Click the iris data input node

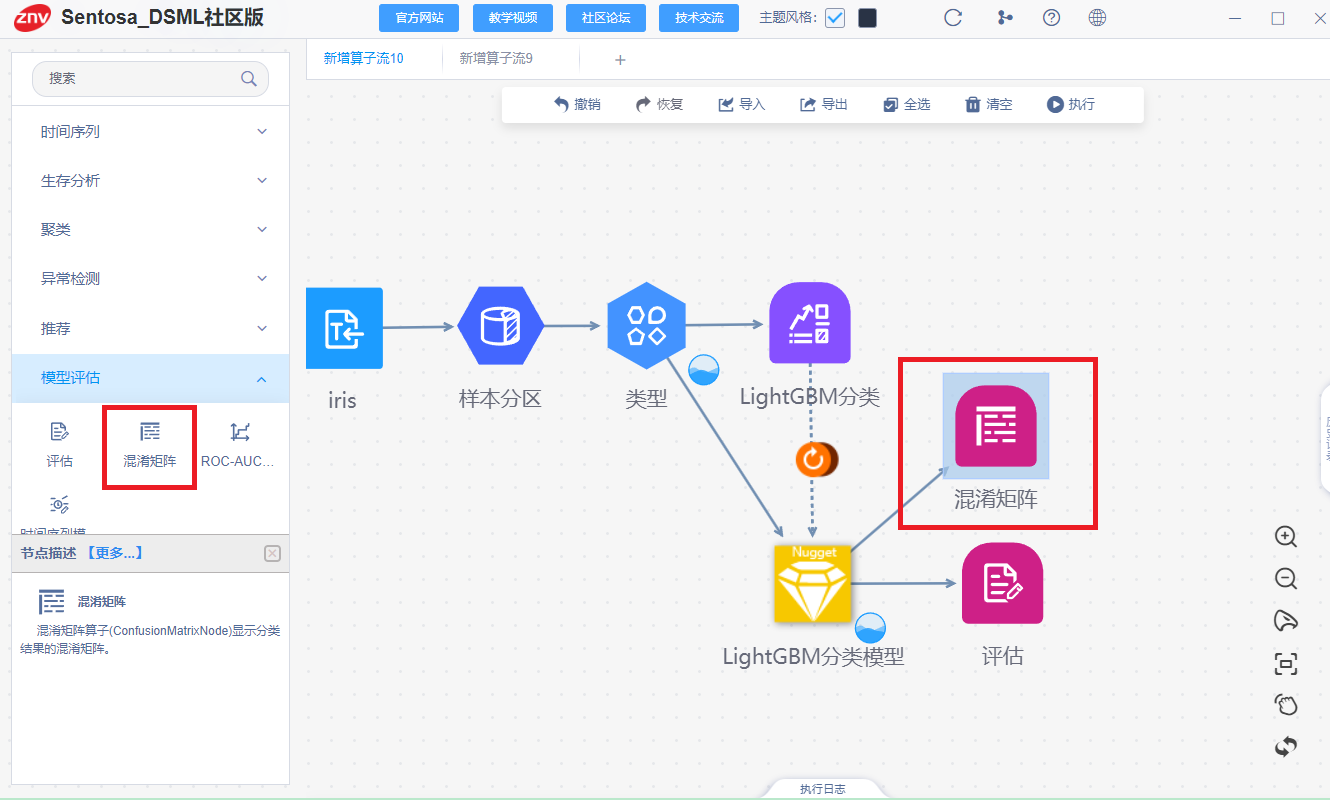[344, 327]
